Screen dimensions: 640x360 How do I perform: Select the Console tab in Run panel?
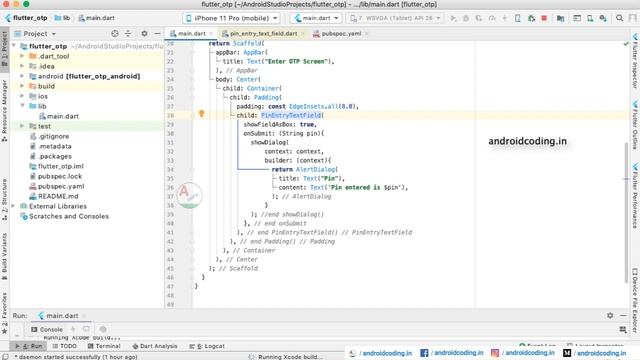coord(47,329)
